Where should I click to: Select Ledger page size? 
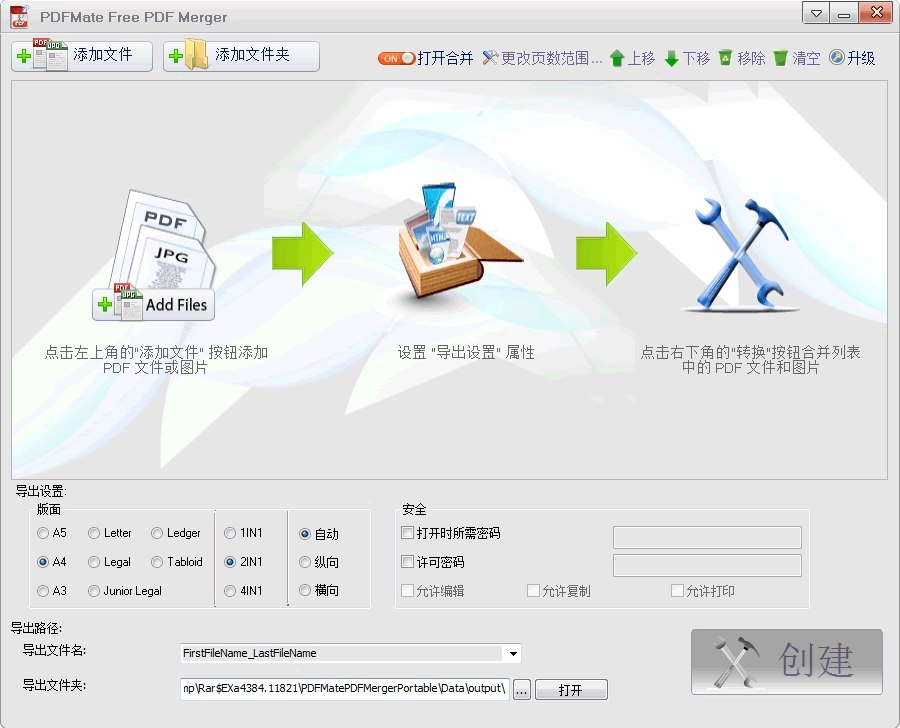tap(157, 533)
